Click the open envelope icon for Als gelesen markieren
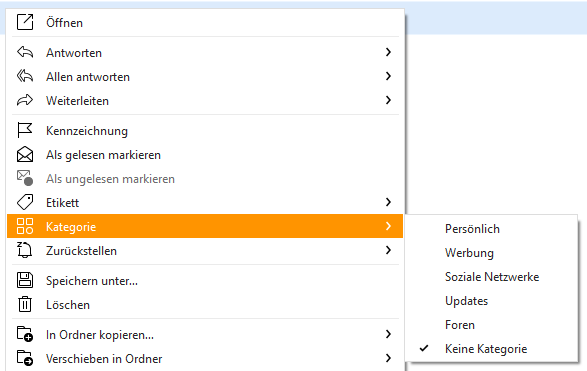 click(25, 154)
